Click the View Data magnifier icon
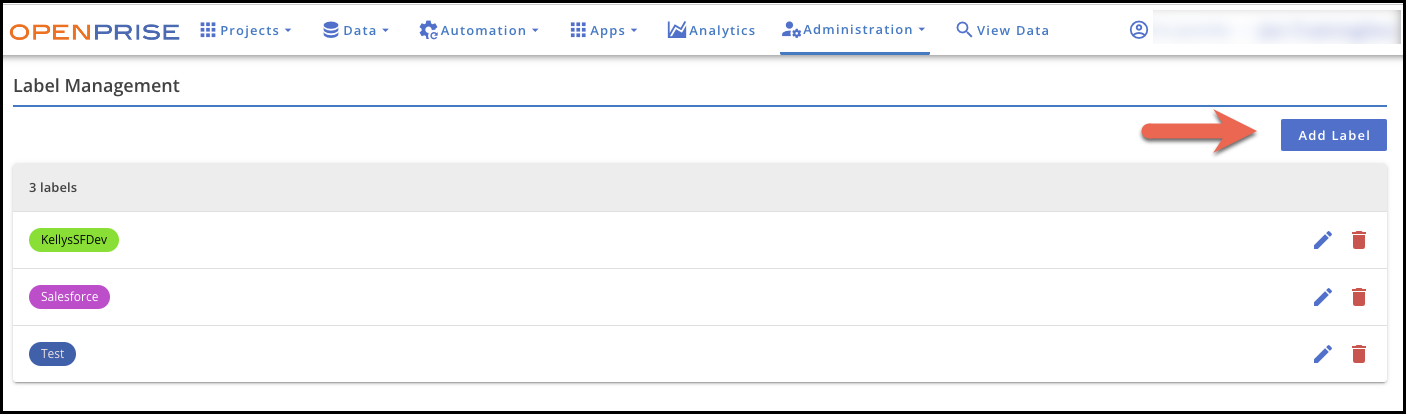This screenshot has height=414, width=1406. 964,30
